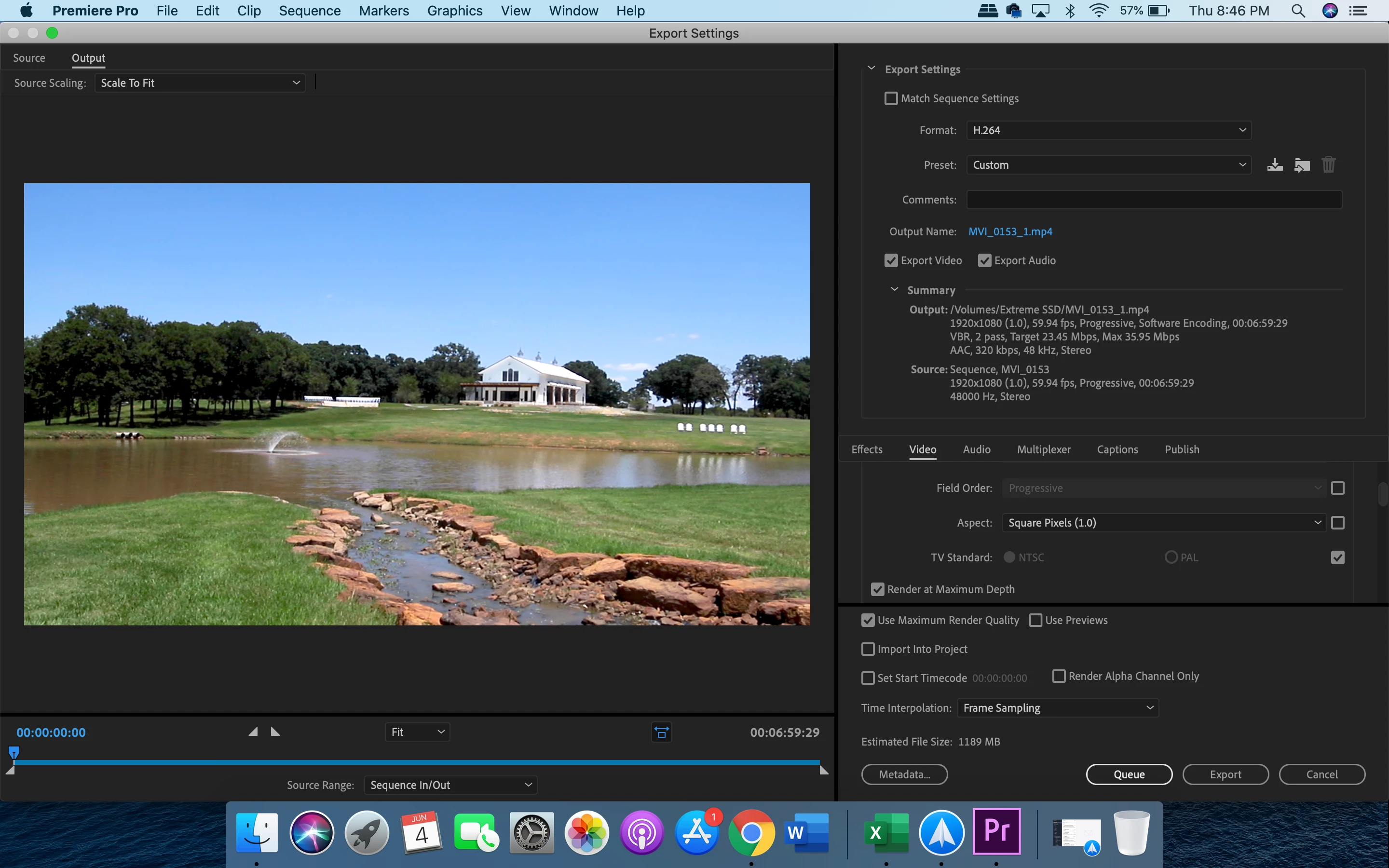Screen dimensions: 1389x868
Task: Click the MVI_0153_1.mp4 output name link
Action: (1010, 232)
